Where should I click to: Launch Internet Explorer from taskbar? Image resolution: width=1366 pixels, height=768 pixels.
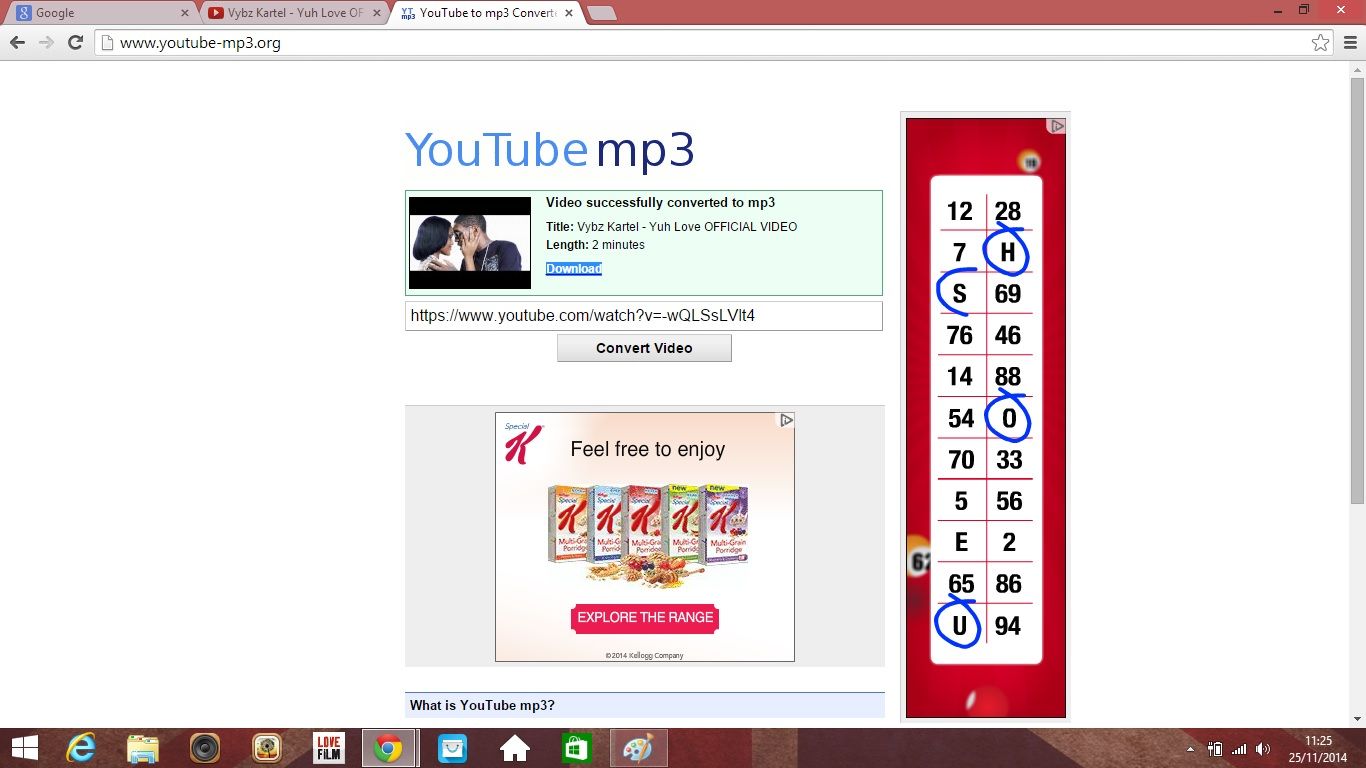point(80,748)
